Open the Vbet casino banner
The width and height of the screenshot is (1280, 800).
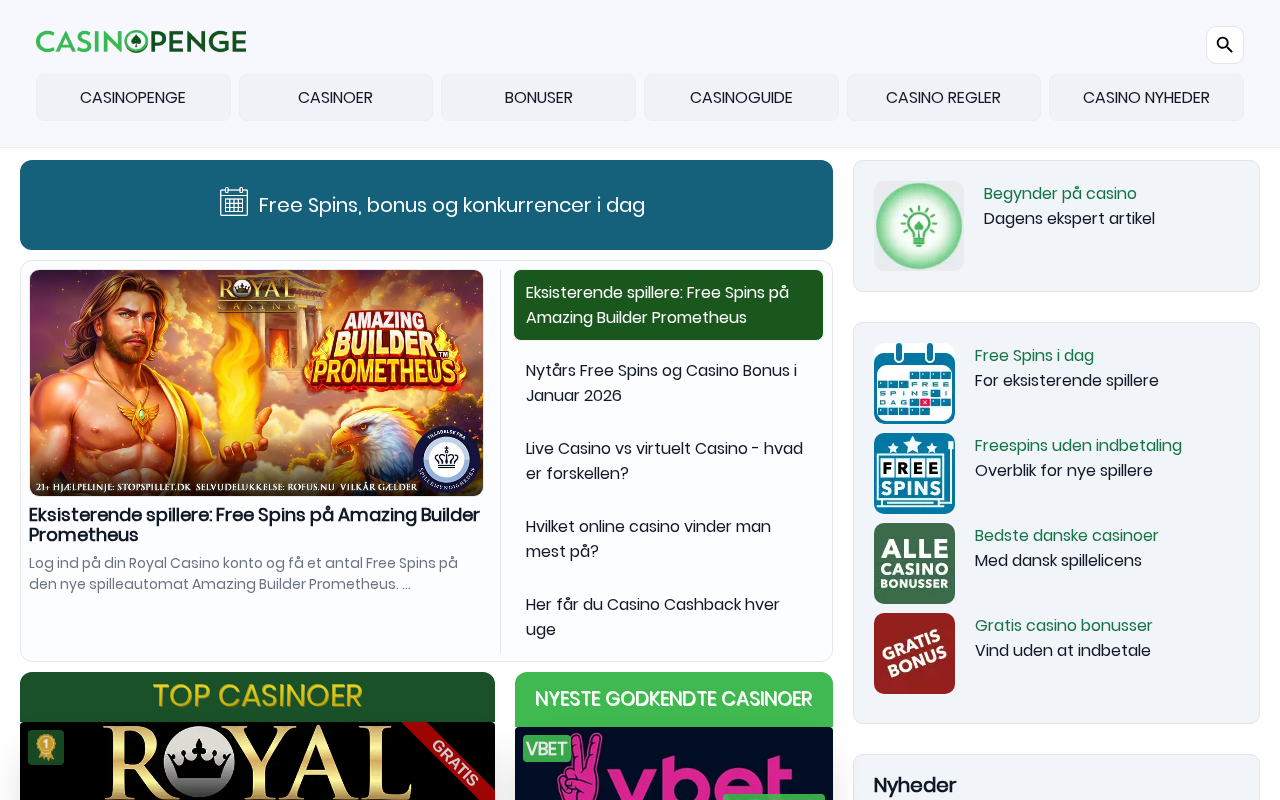pos(674,764)
